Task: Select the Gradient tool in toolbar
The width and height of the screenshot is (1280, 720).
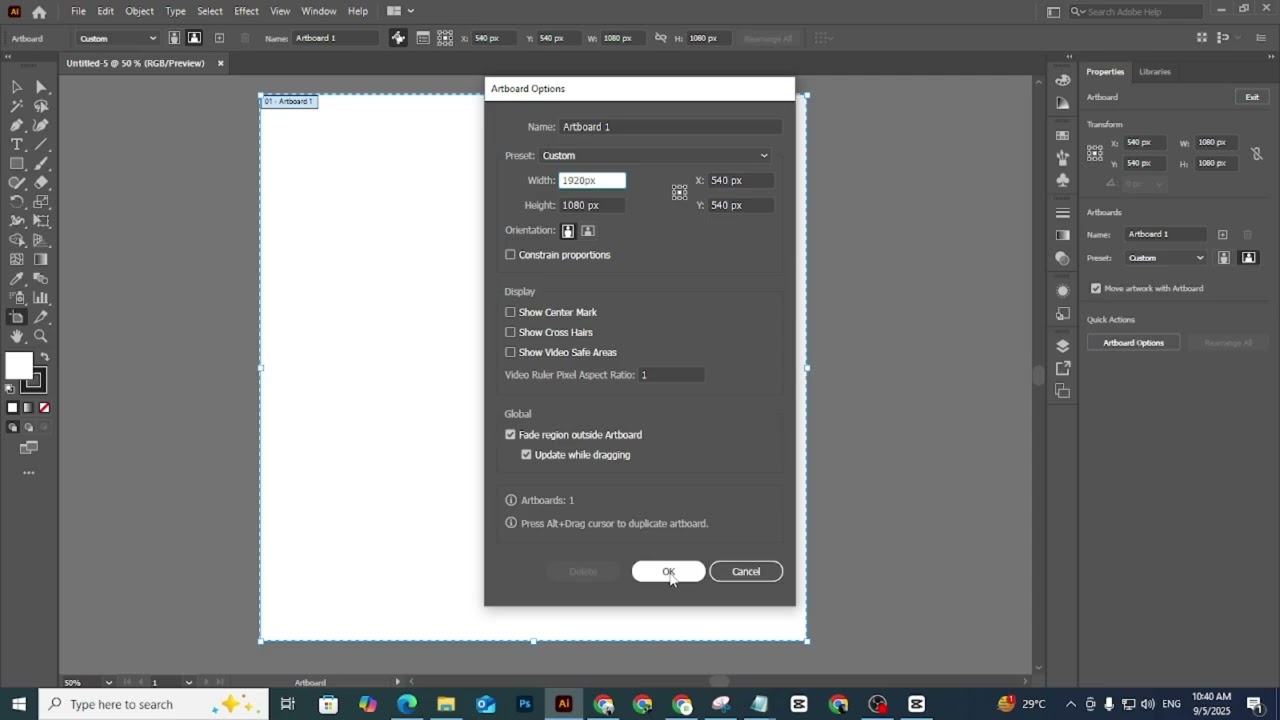Action: [x=41, y=259]
